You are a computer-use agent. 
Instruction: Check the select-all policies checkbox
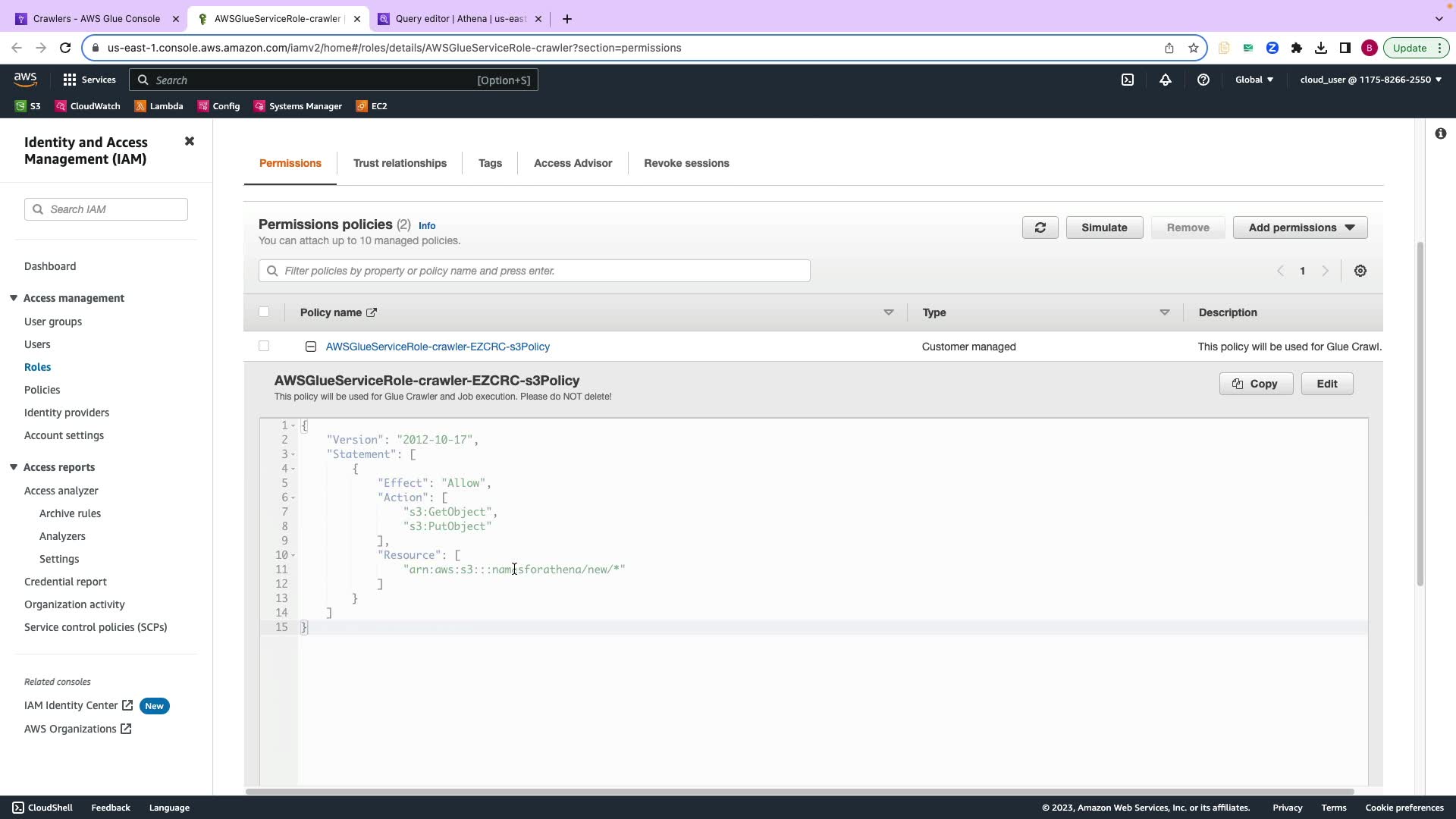point(264,312)
